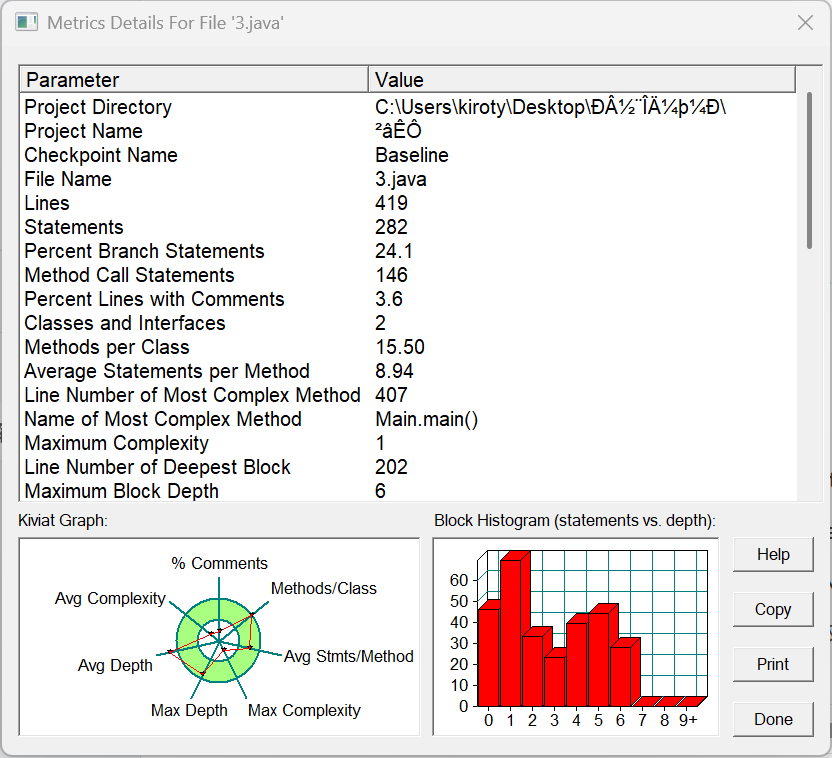
Task: Click the depth 5 histogram bar
Action: [599, 659]
